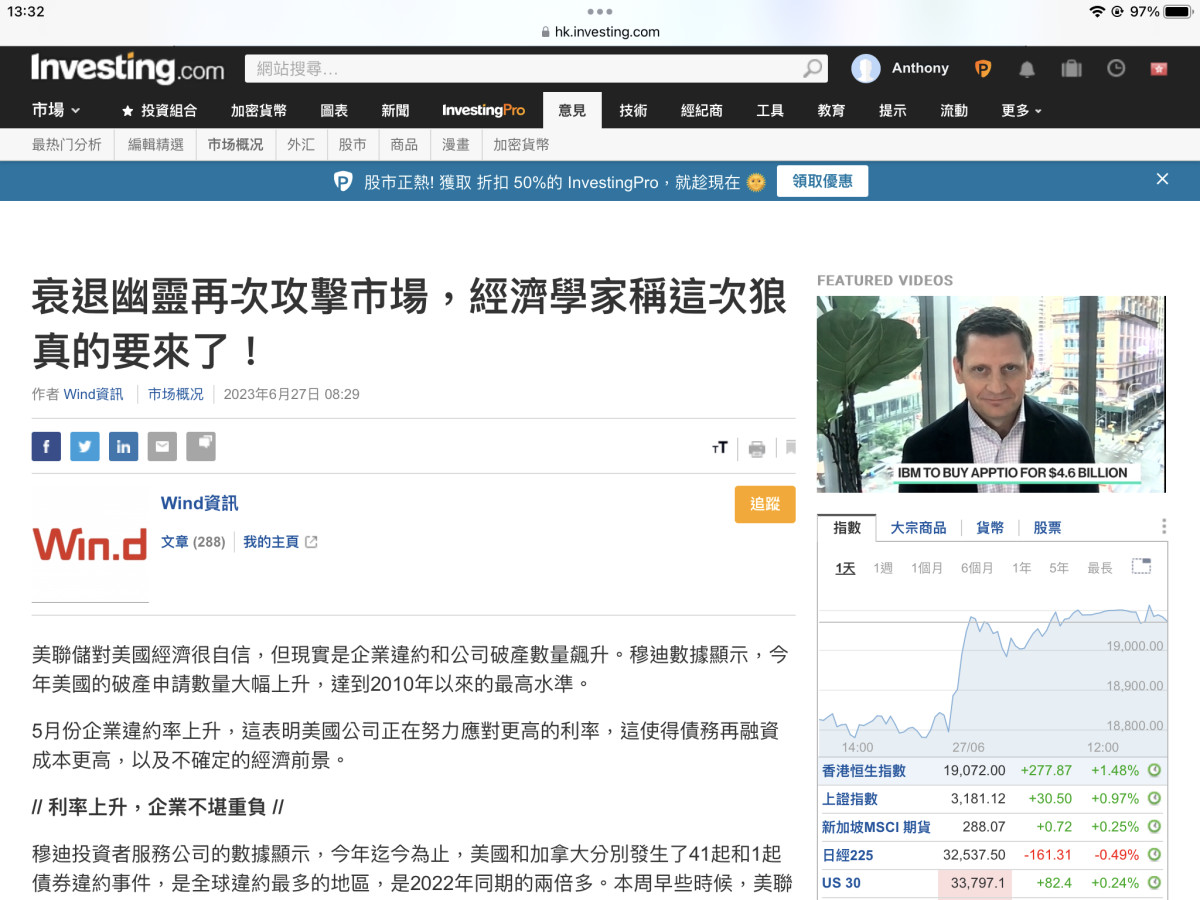Switch chart range to 1個月
This screenshot has width=1200, height=900.
coord(926,568)
